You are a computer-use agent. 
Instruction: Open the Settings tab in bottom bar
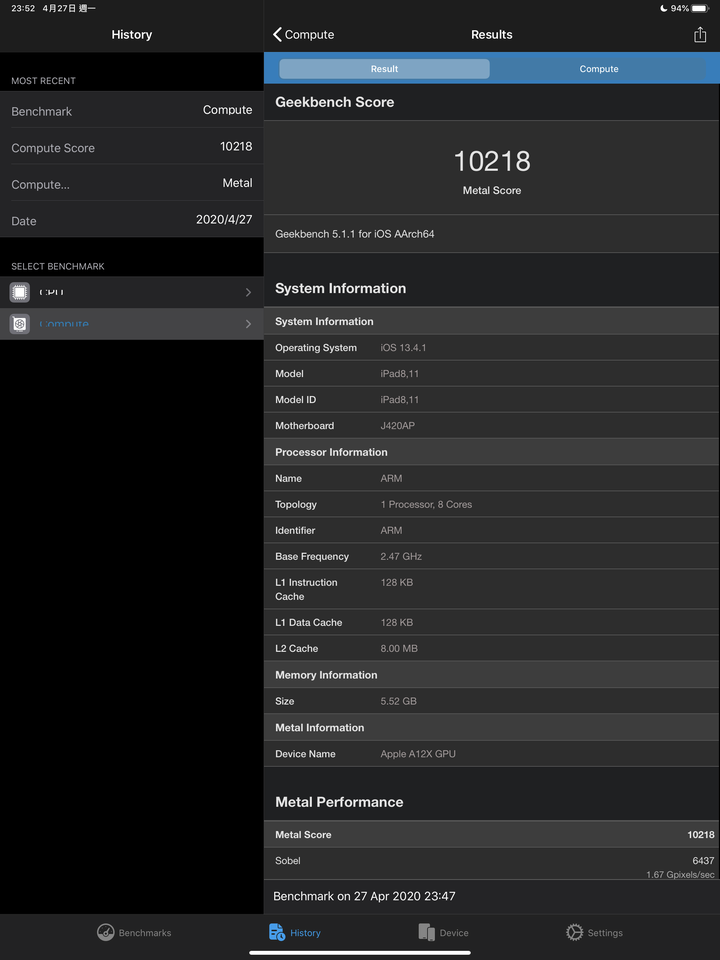click(x=594, y=932)
